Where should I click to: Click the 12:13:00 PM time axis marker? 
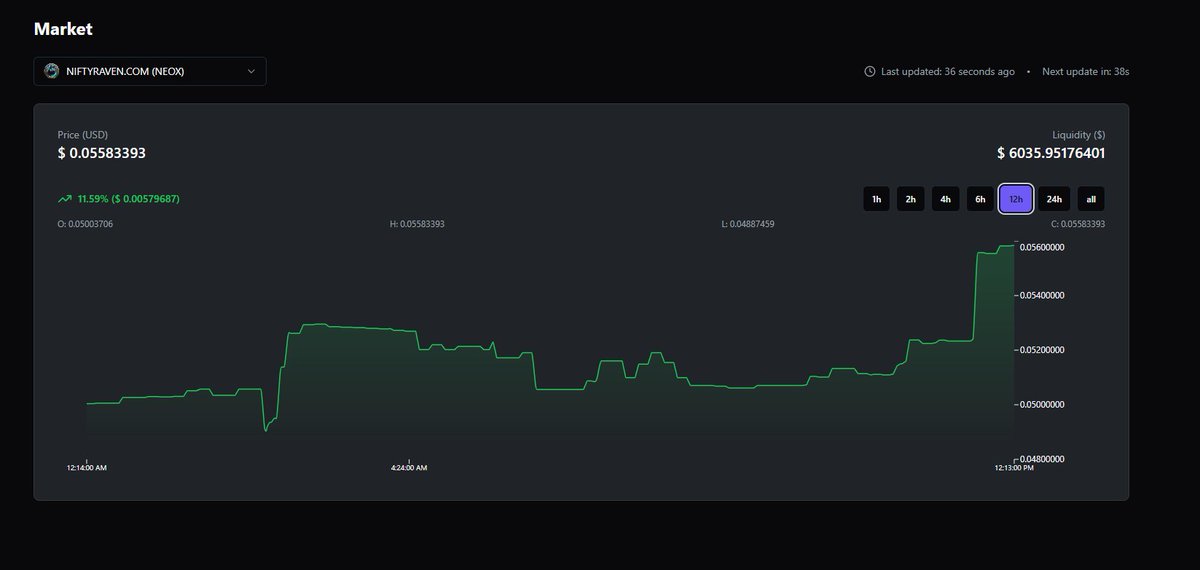tap(1014, 467)
